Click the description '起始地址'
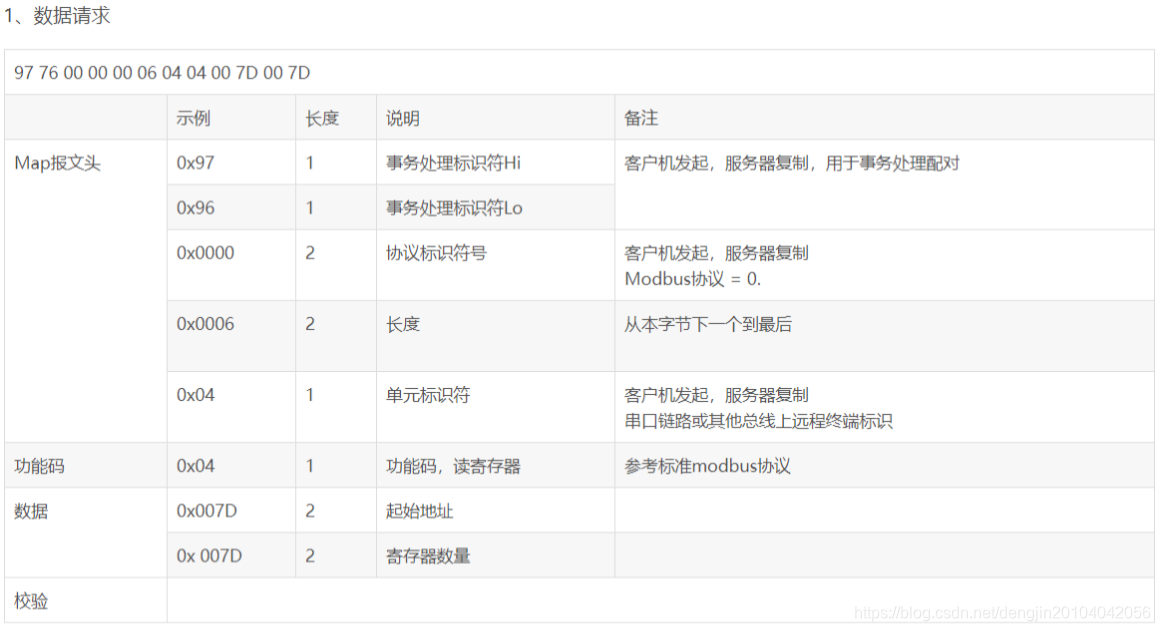The width and height of the screenshot is (1160, 631). pos(419,512)
